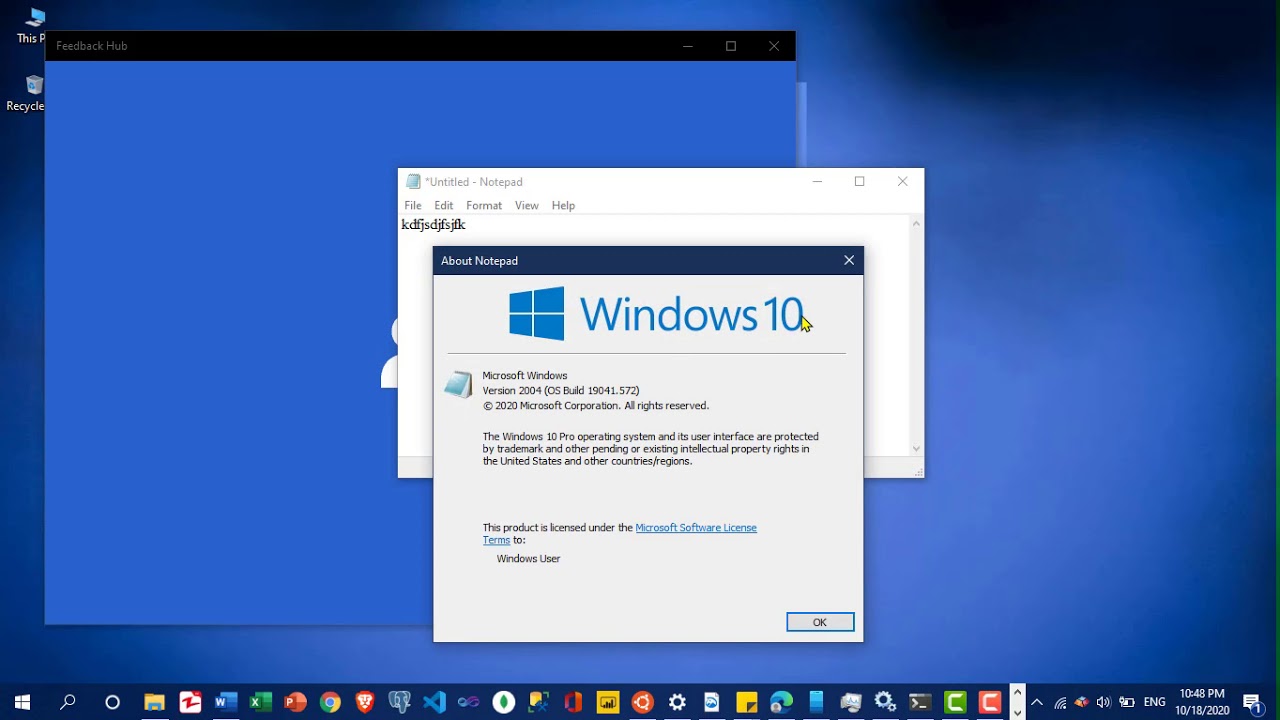Open Brave browser from taskbar
The image size is (1280, 720).
(364, 702)
